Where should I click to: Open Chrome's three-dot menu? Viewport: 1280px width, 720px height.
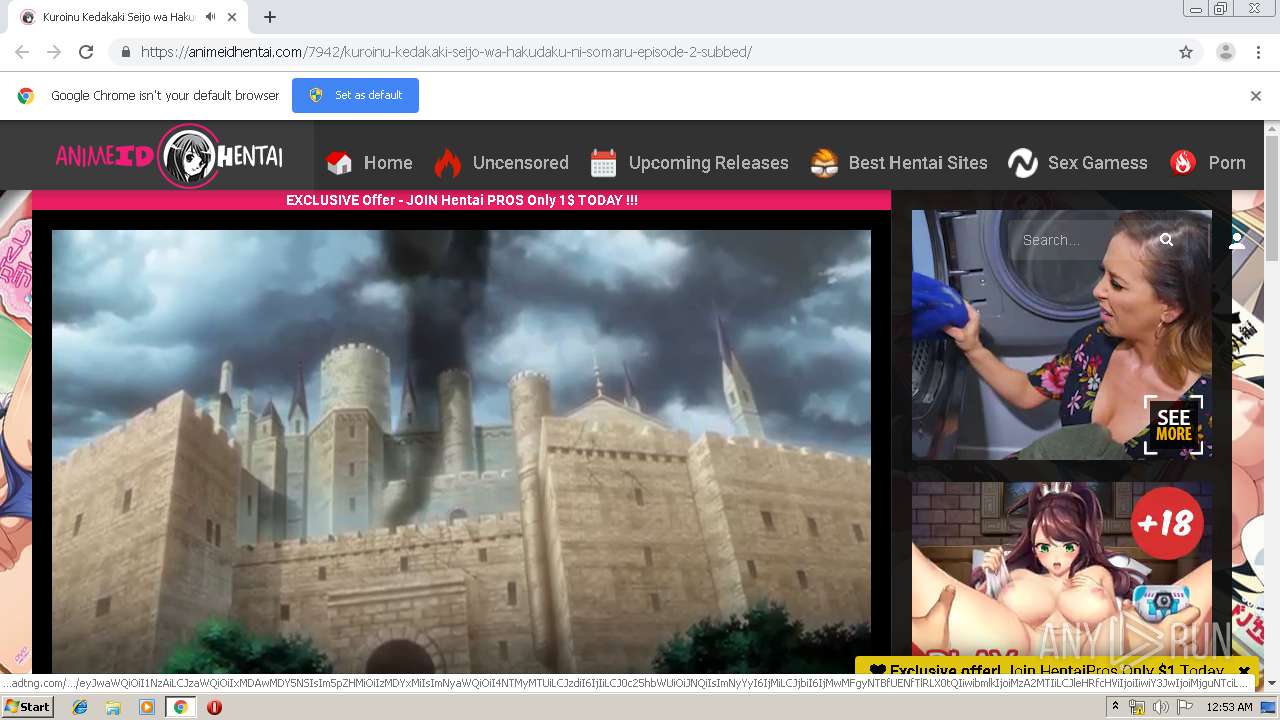[1258, 52]
